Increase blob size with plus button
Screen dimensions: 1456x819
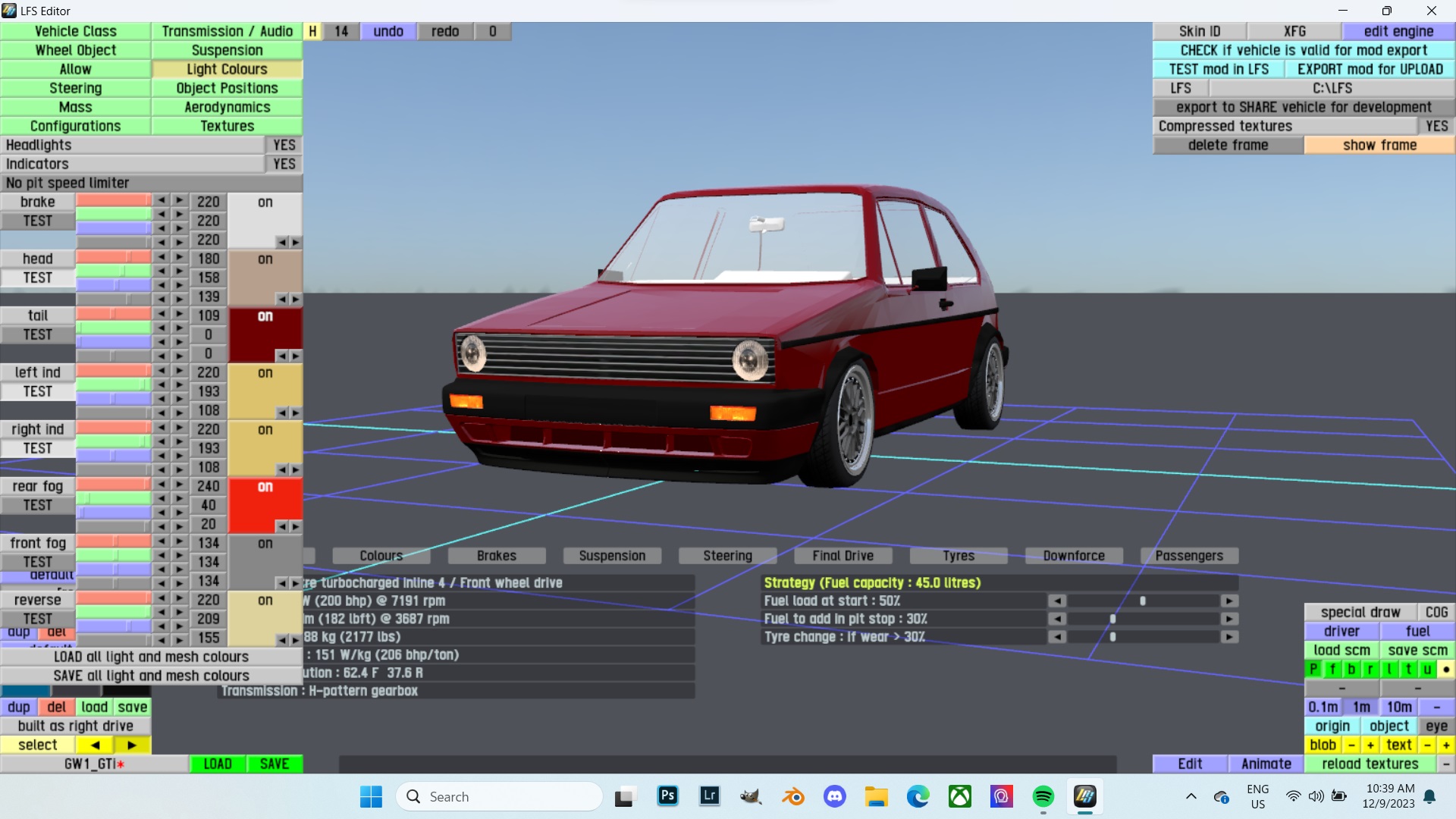(x=1370, y=745)
